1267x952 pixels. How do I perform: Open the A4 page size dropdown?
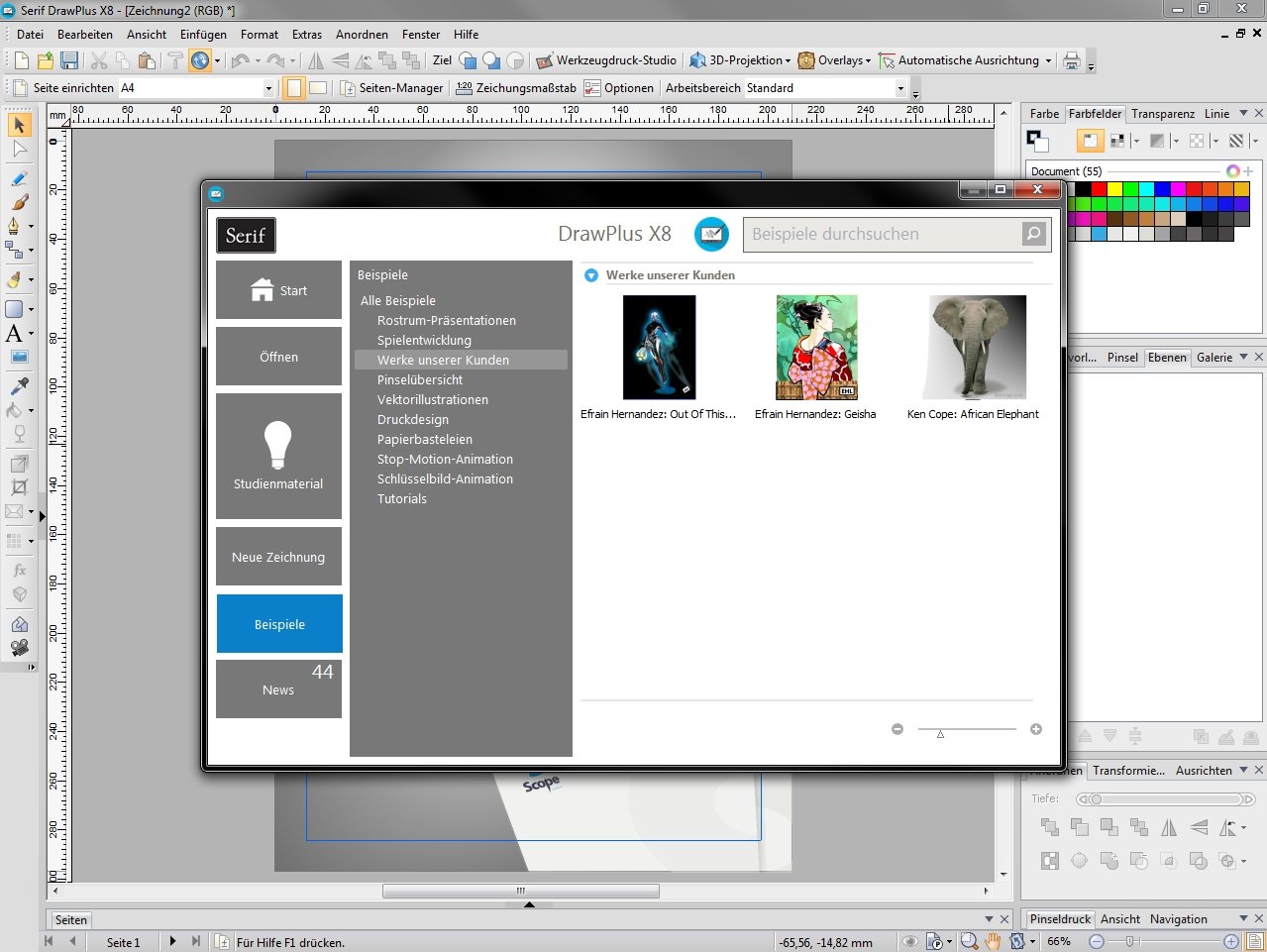268,88
